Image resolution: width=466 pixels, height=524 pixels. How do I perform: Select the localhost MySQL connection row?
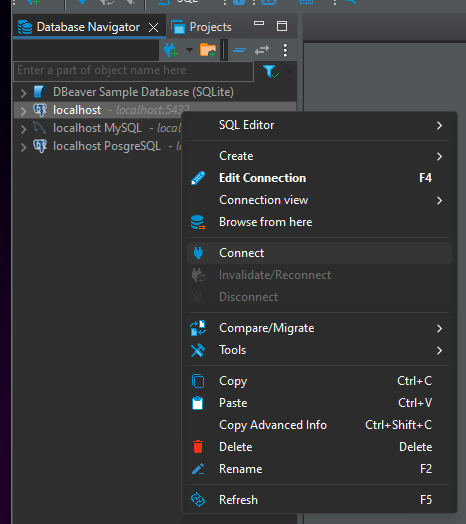coord(98,128)
